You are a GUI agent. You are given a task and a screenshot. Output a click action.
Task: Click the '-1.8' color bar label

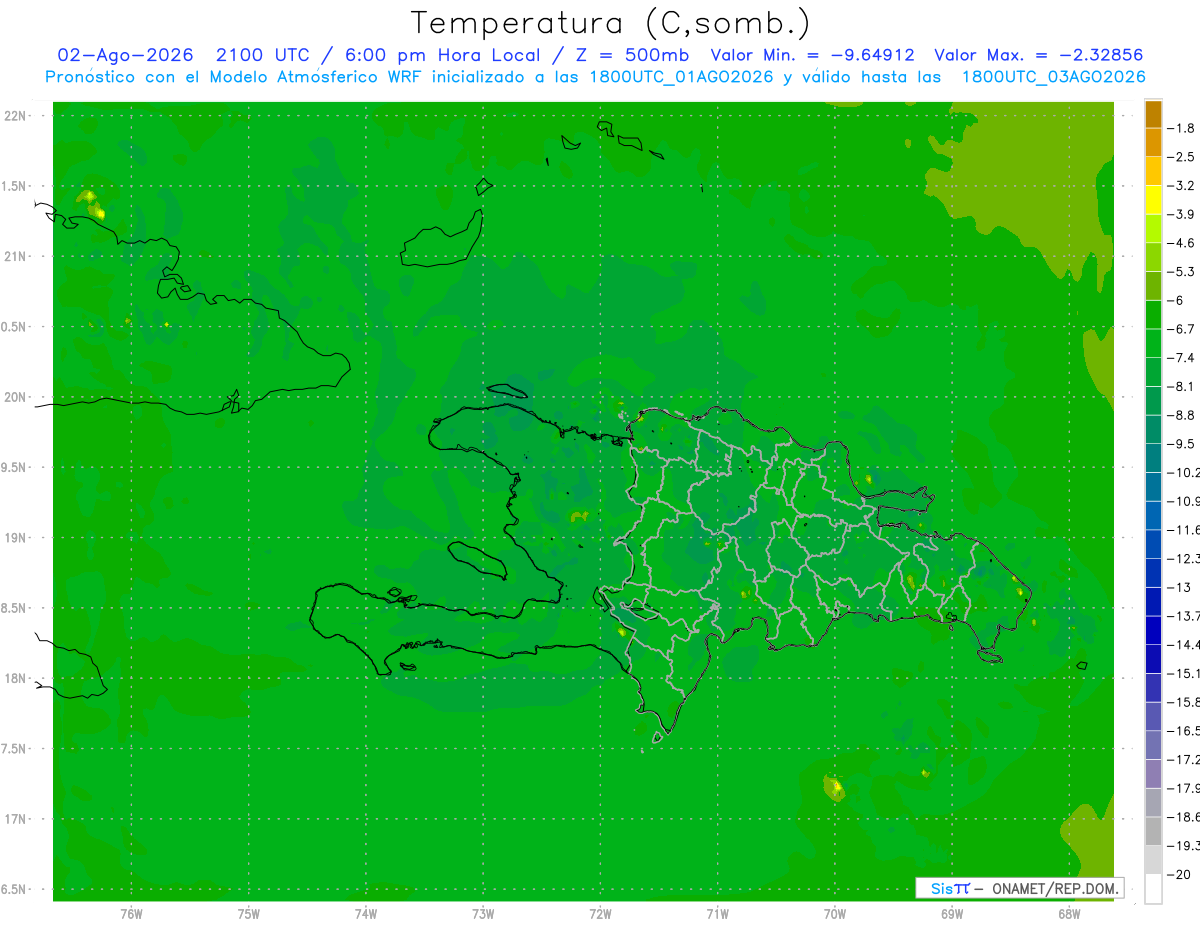coord(1183,128)
